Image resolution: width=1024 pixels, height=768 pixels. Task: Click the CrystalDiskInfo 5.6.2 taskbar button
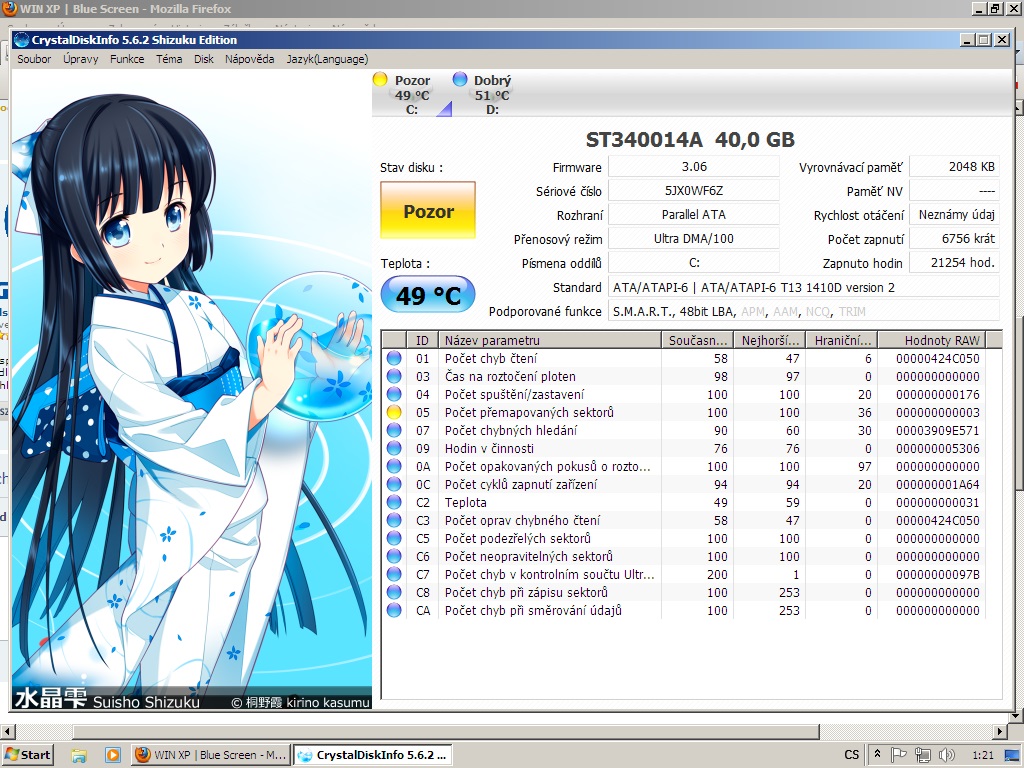(372, 755)
